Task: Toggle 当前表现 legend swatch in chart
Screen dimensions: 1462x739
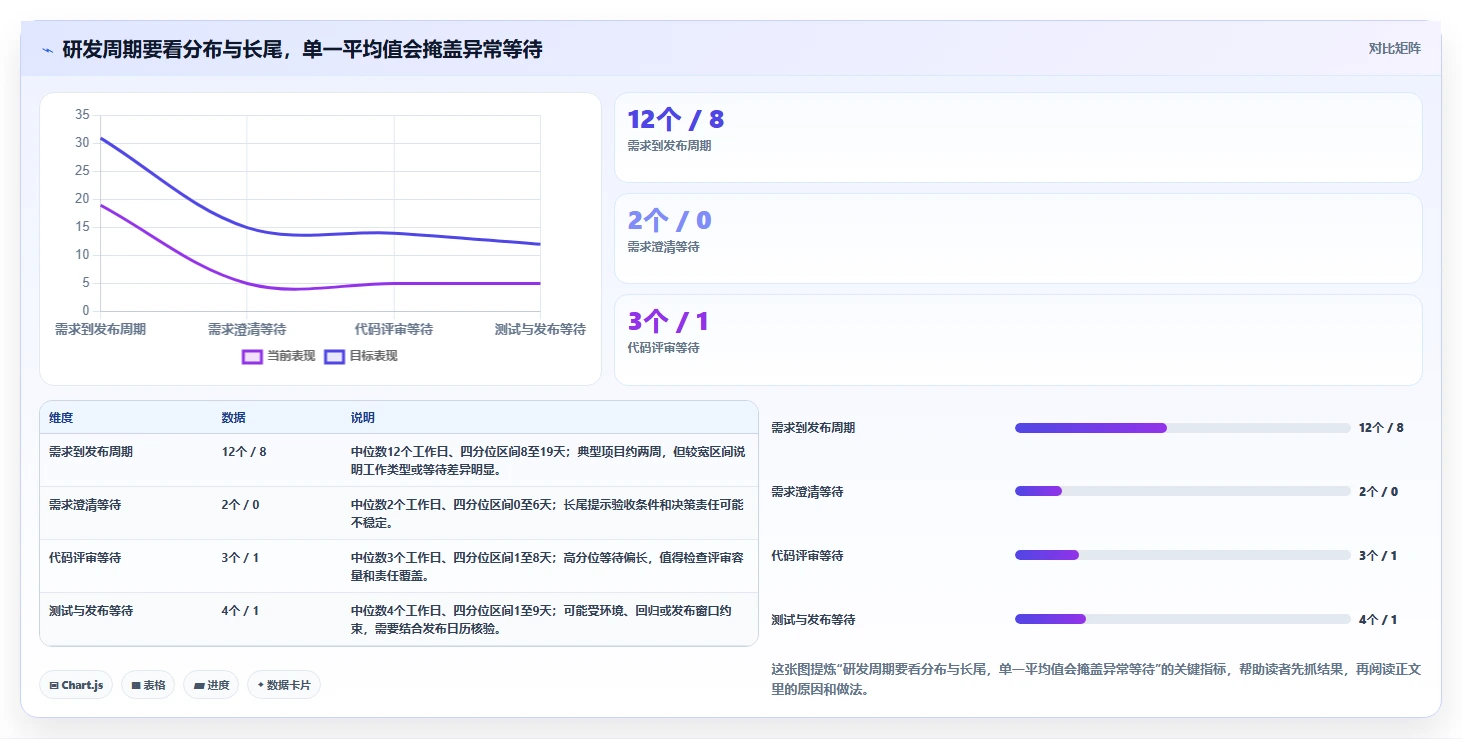Action: tap(252, 356)
